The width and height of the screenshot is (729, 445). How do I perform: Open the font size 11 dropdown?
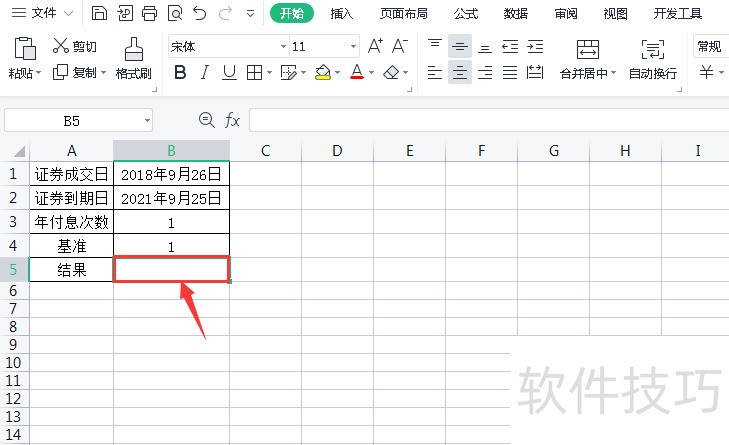click(353, 46)
